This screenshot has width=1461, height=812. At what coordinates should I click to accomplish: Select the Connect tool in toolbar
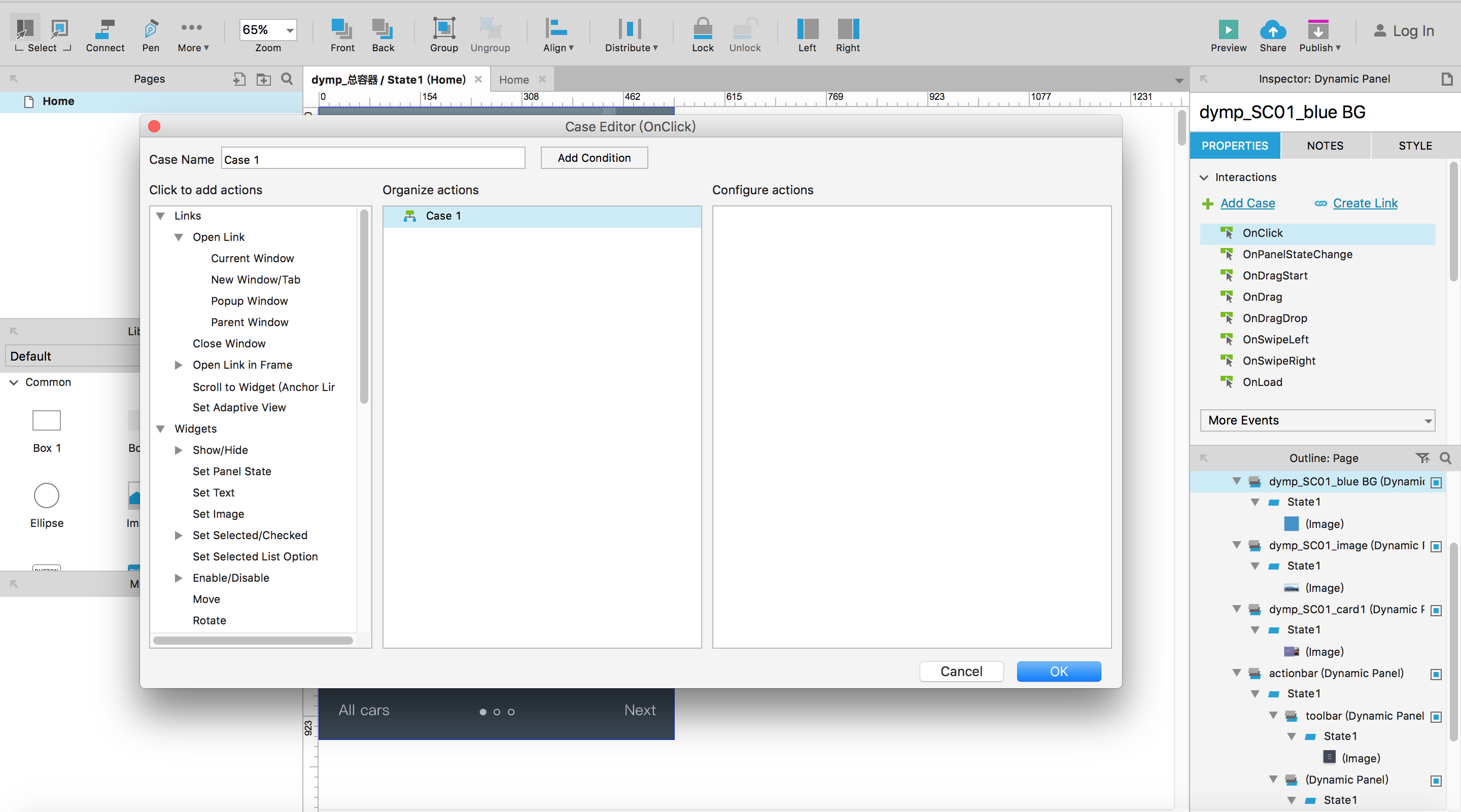[105, 29]
